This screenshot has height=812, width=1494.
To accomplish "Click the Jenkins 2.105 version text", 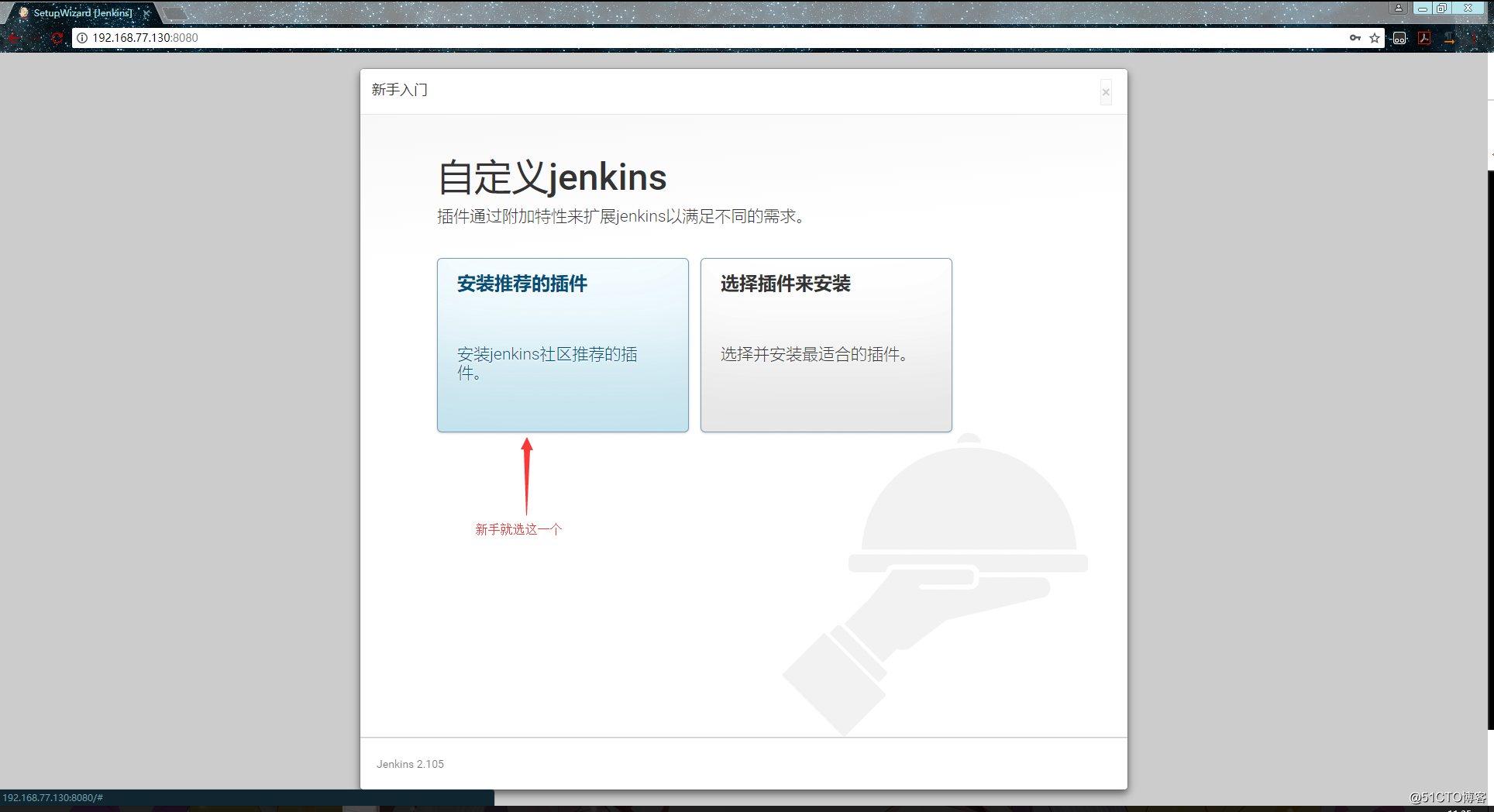I will pyautogui.click(x=410, y=764).
